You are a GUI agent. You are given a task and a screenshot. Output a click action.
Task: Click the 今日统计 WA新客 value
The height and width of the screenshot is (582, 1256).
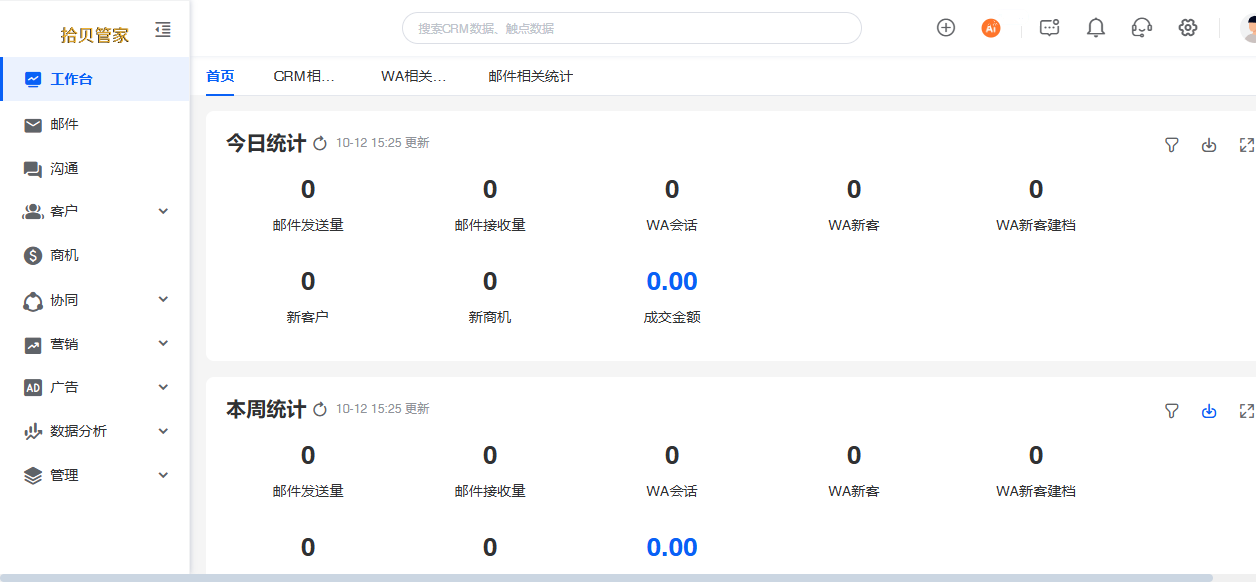tap(854, 189)
